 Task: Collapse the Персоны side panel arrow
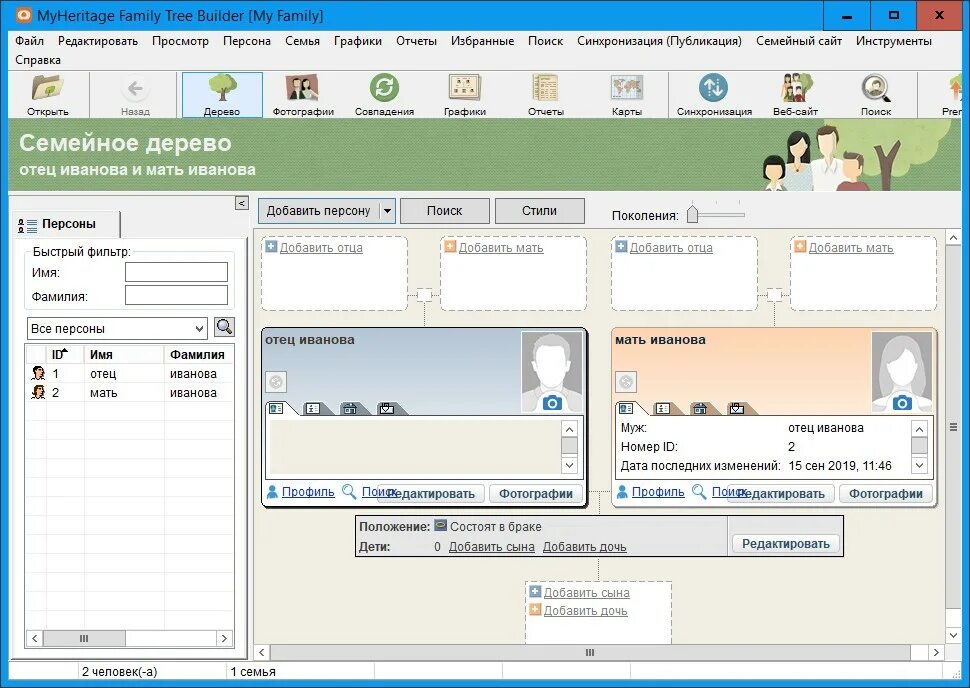tap(242, 203)
